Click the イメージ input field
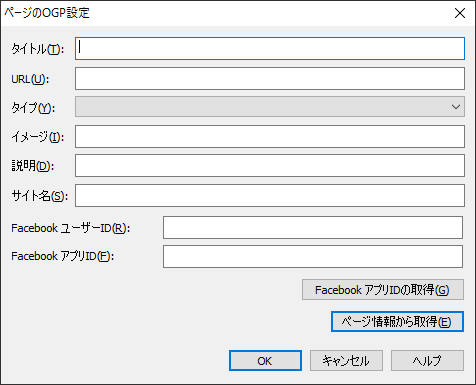Viewport: 476px width, 385px height. [270, 137]
